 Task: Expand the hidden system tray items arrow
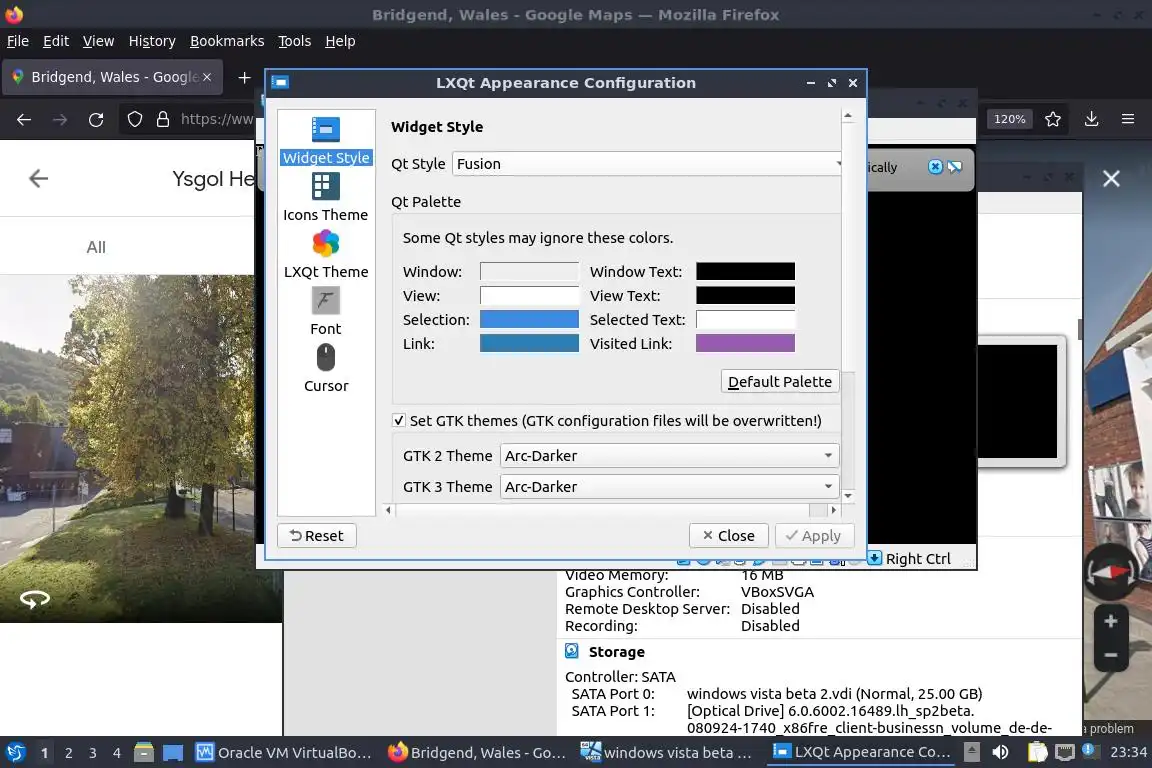coord(971,752)
